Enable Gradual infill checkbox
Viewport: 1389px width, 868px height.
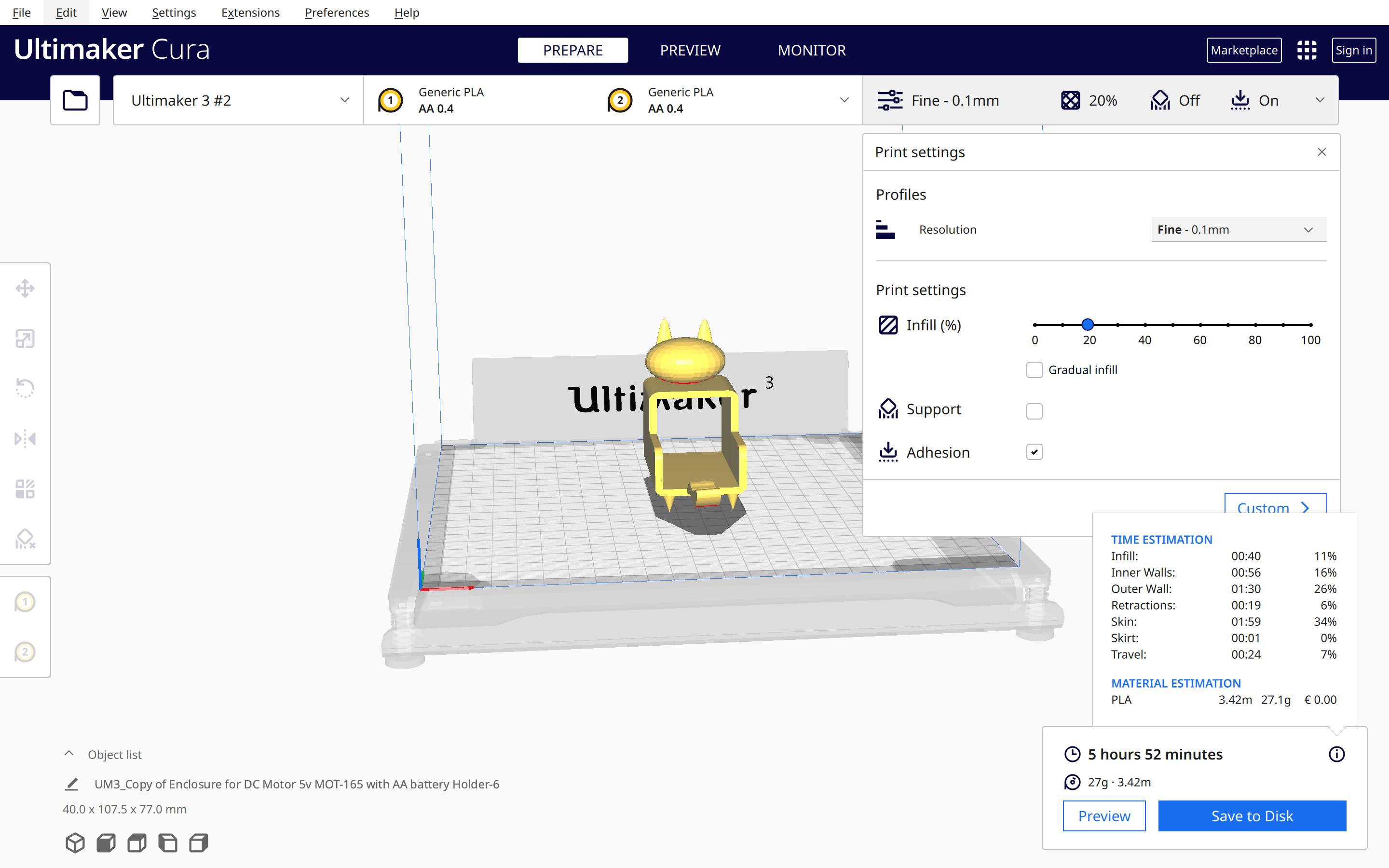click(x=1035, y=370)
